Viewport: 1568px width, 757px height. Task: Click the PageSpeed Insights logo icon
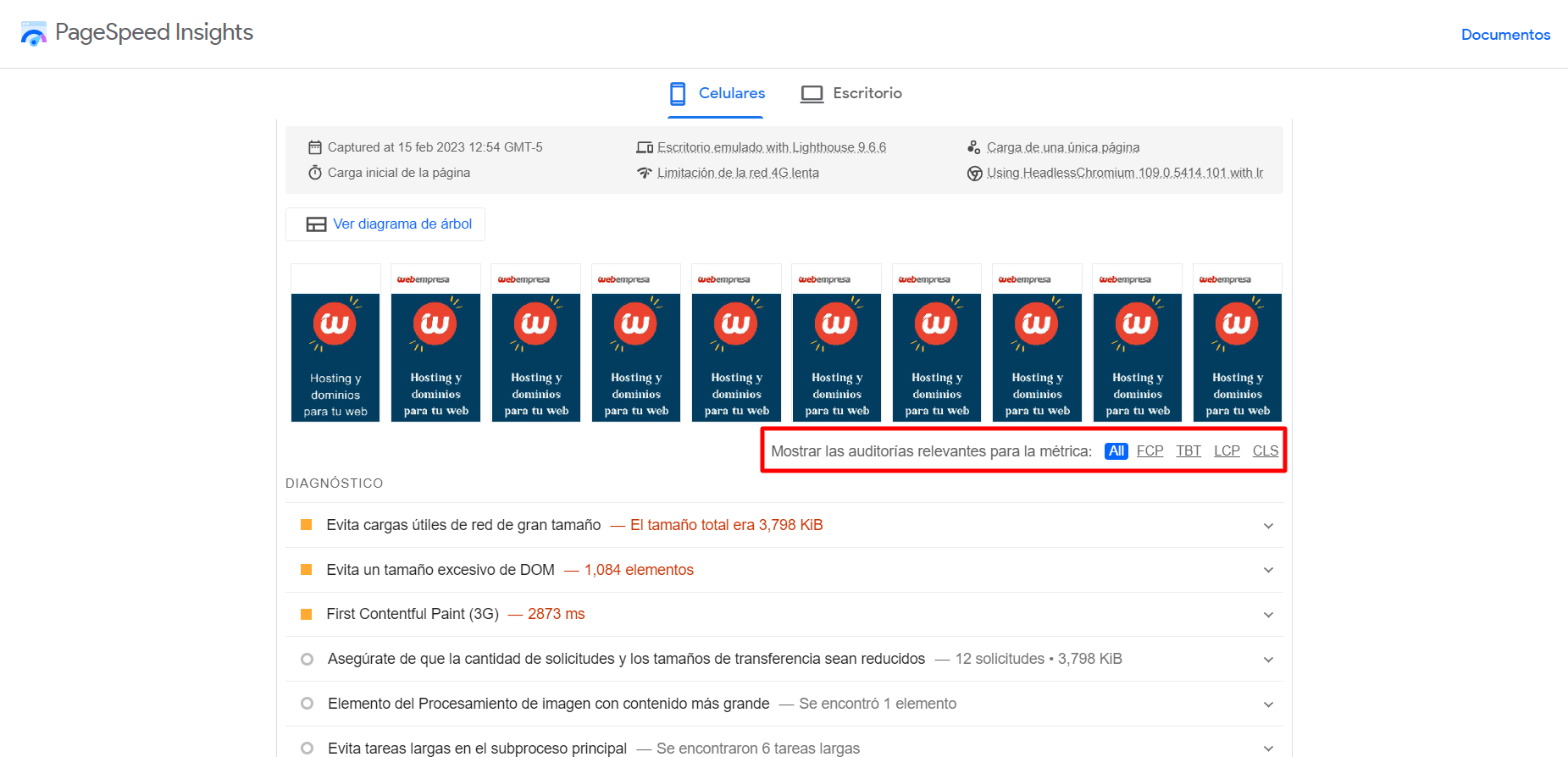[34, 34]
